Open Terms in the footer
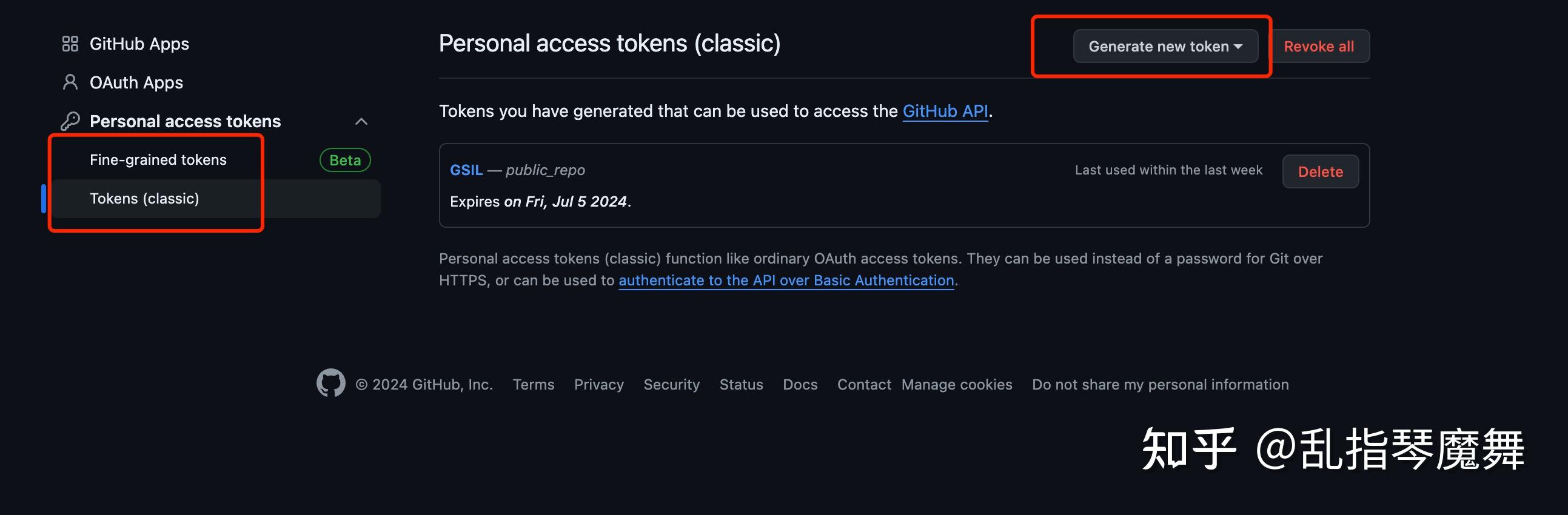This screenshot has height=515, width=1568. [533, 384]
